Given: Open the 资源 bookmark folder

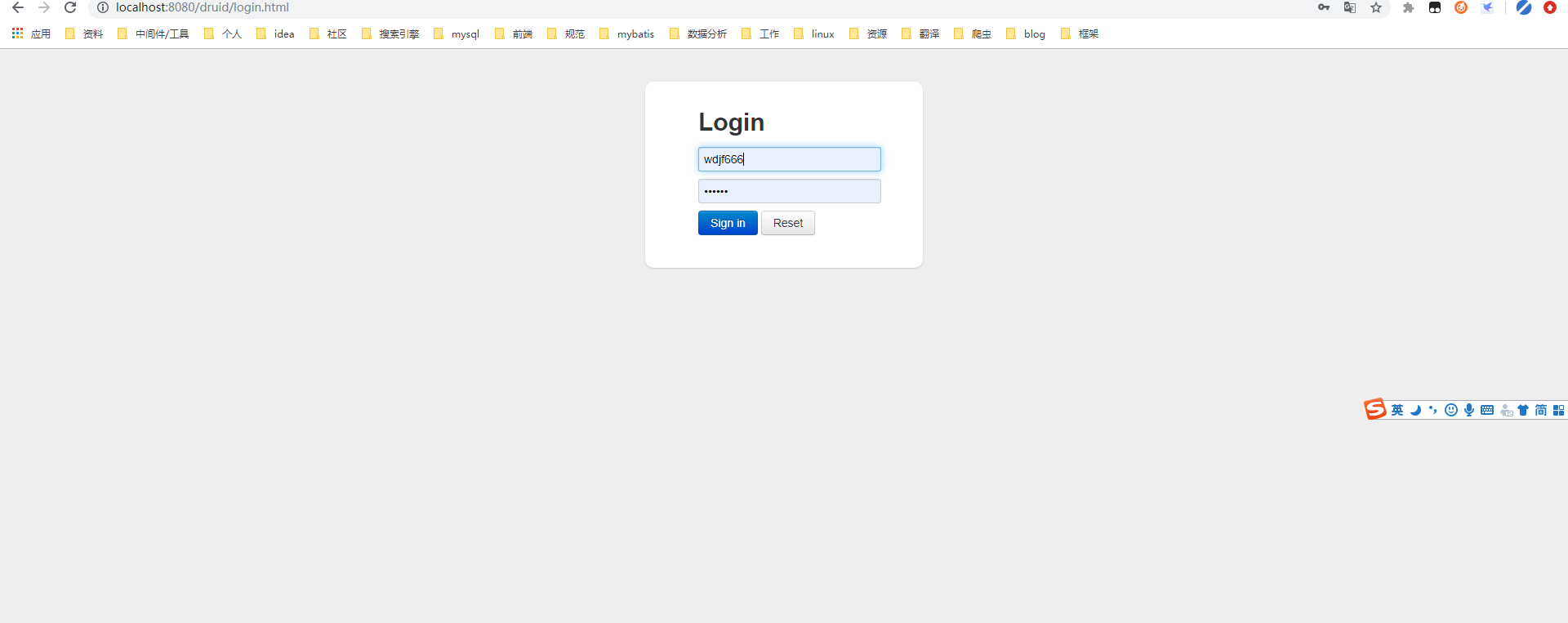Looking at the screenshot, I should pyautogui.click(x=868, y=33).
